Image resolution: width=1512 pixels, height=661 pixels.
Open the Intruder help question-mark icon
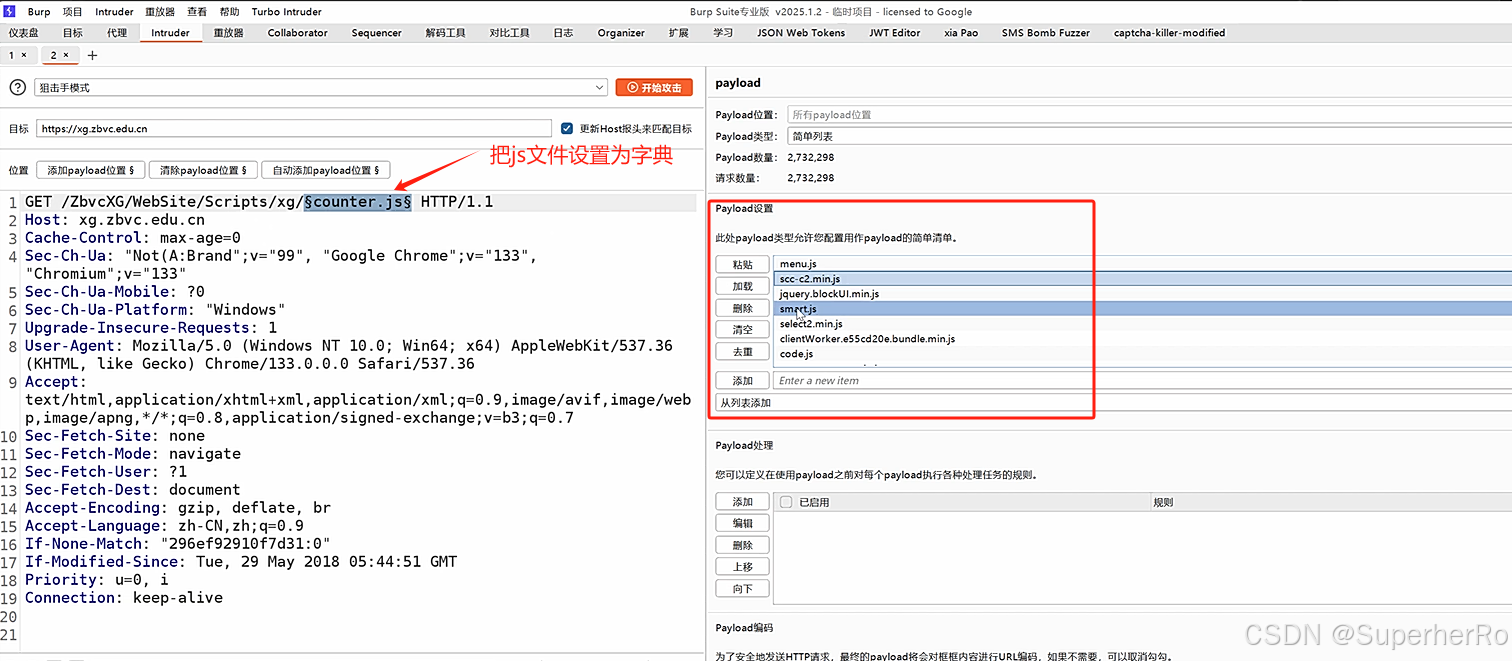tap(17, 88)
